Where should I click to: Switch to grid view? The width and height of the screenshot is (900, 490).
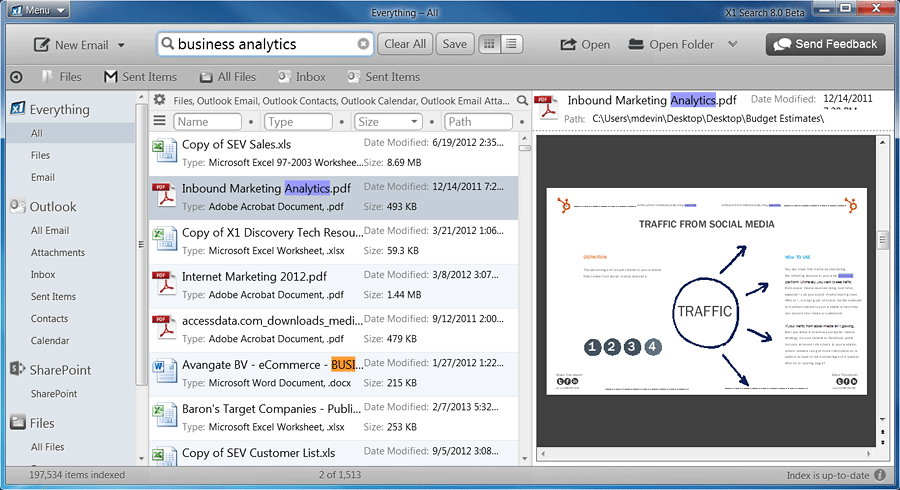tap(489, 44)
